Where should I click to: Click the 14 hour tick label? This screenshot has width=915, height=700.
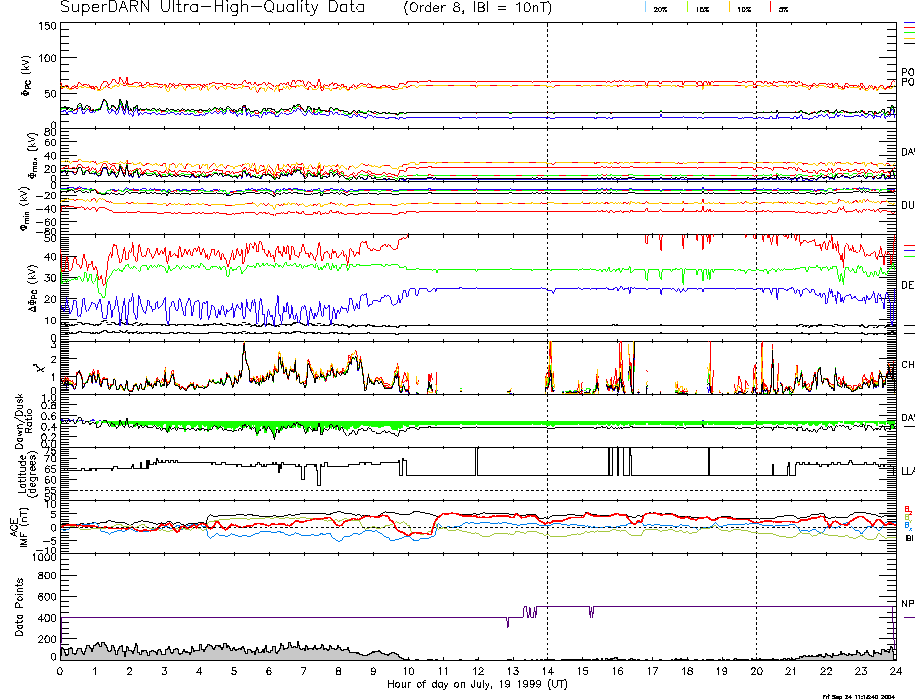(x=547, y=672)
